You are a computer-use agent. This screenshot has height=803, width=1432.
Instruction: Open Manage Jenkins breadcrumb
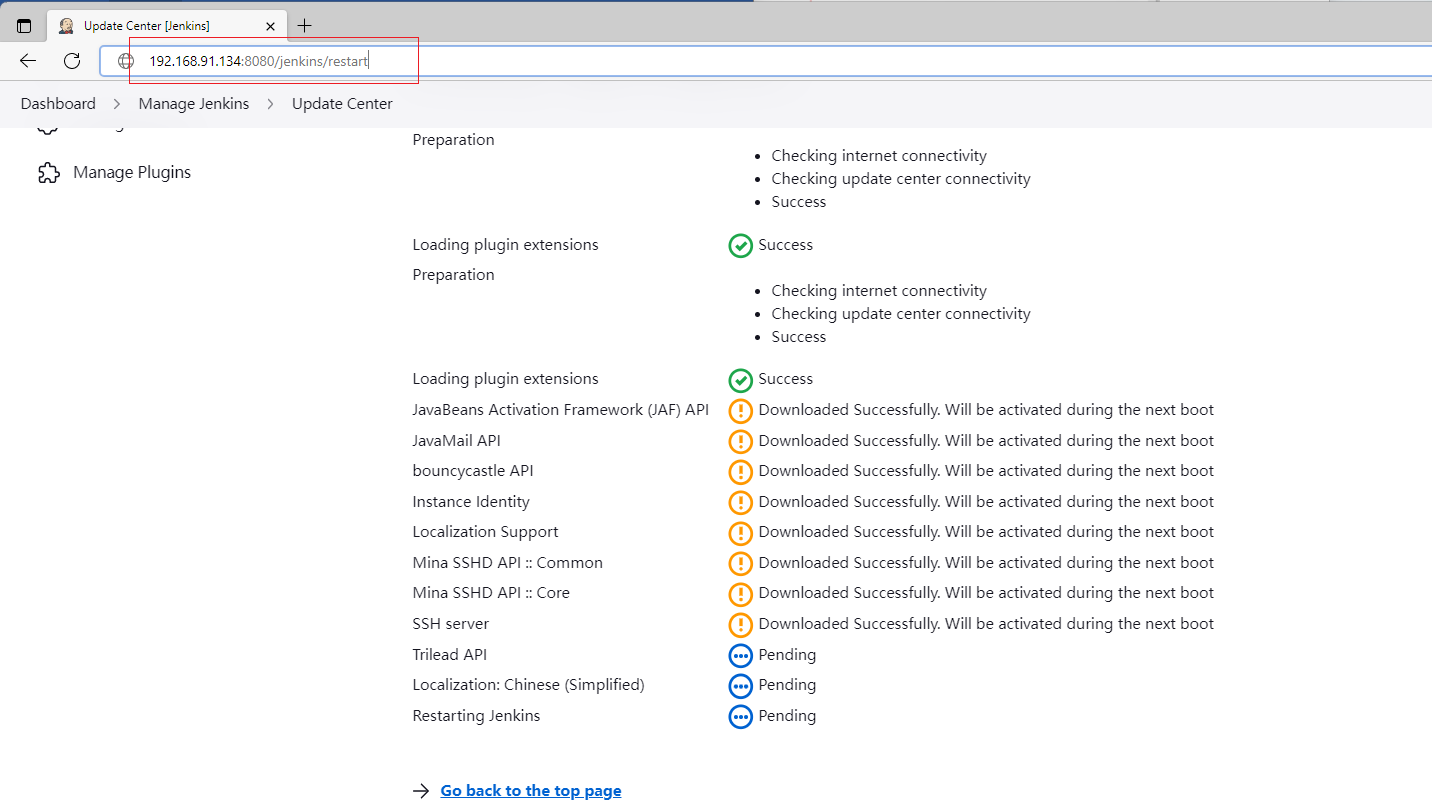pos(194,104)
